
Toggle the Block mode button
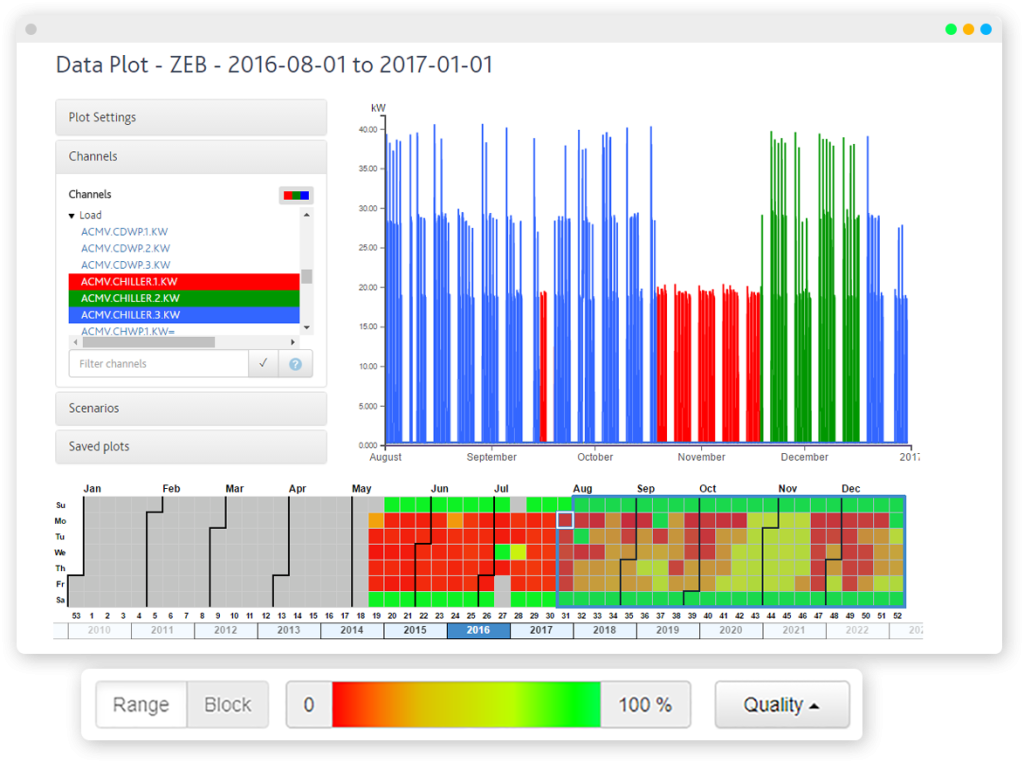(x=228, y=705)
